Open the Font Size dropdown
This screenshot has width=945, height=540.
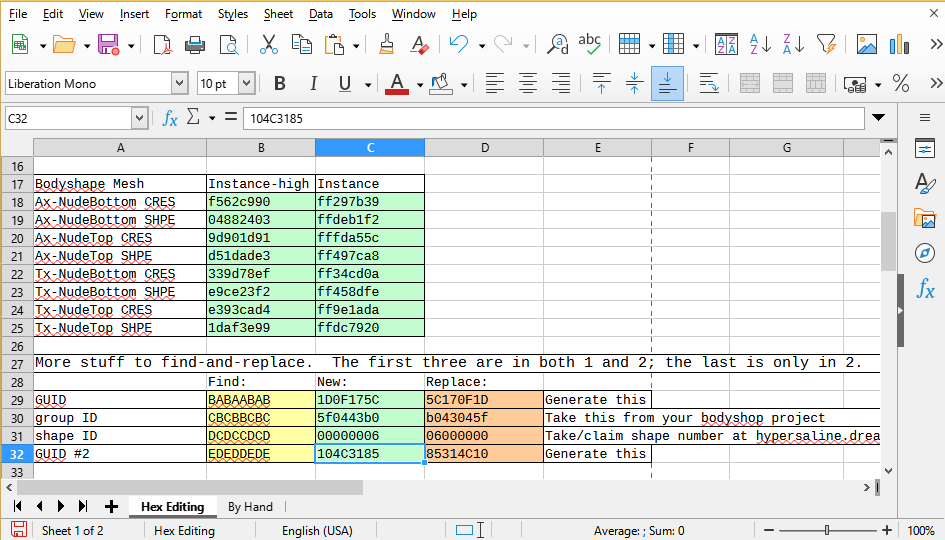(246, 84)
